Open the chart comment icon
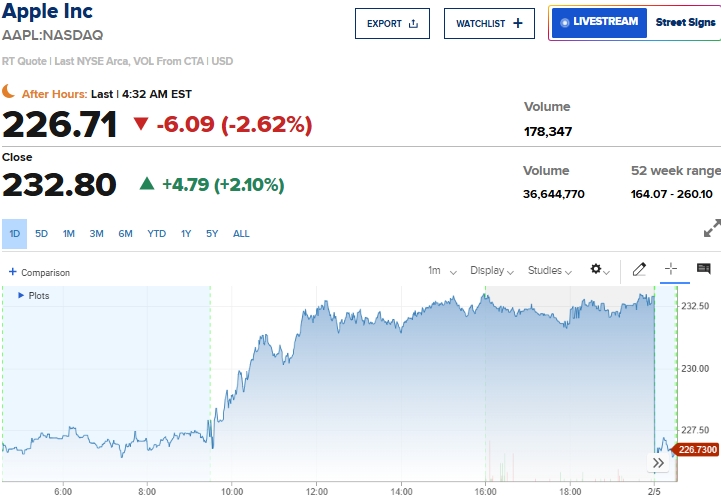The width and height of the screenshot is (721, 499). pyautogui.click(x=703, y=269)
